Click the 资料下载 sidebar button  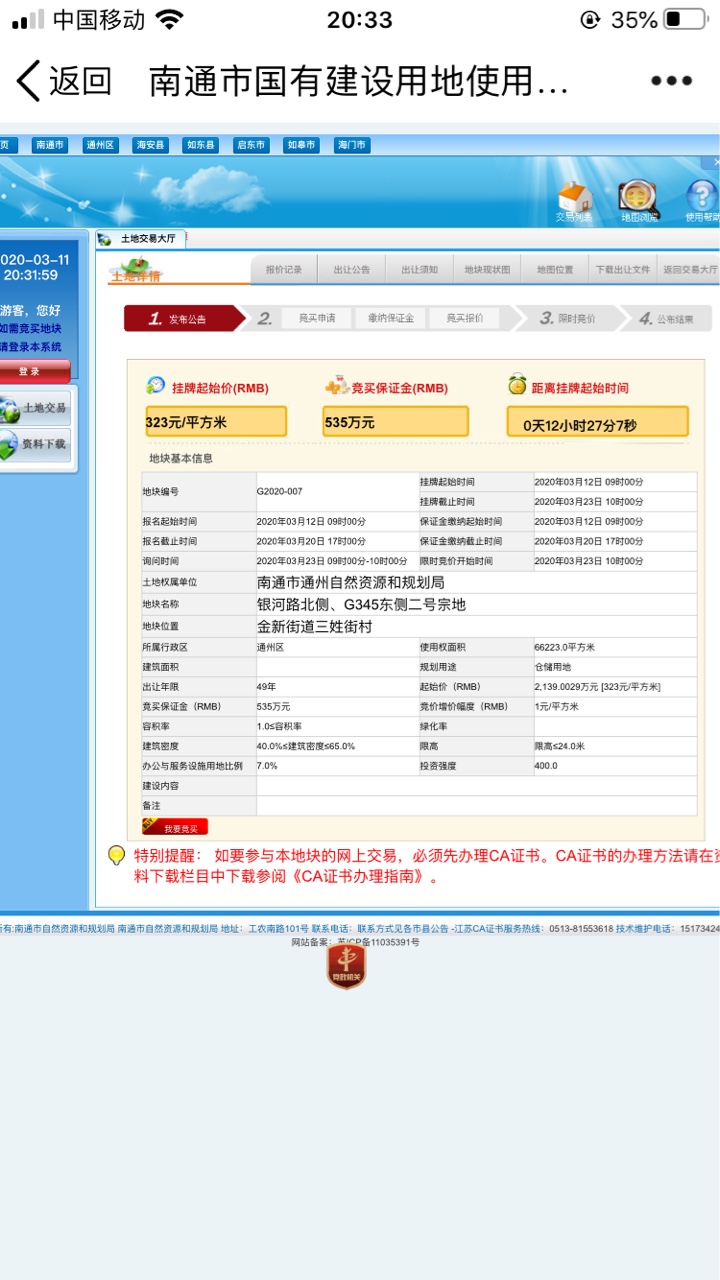(x=35, y=444)
